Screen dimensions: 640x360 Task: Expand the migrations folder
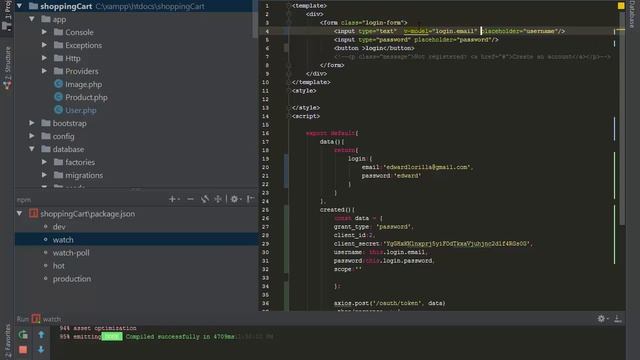pyautogui.click(x=44, y=175)
